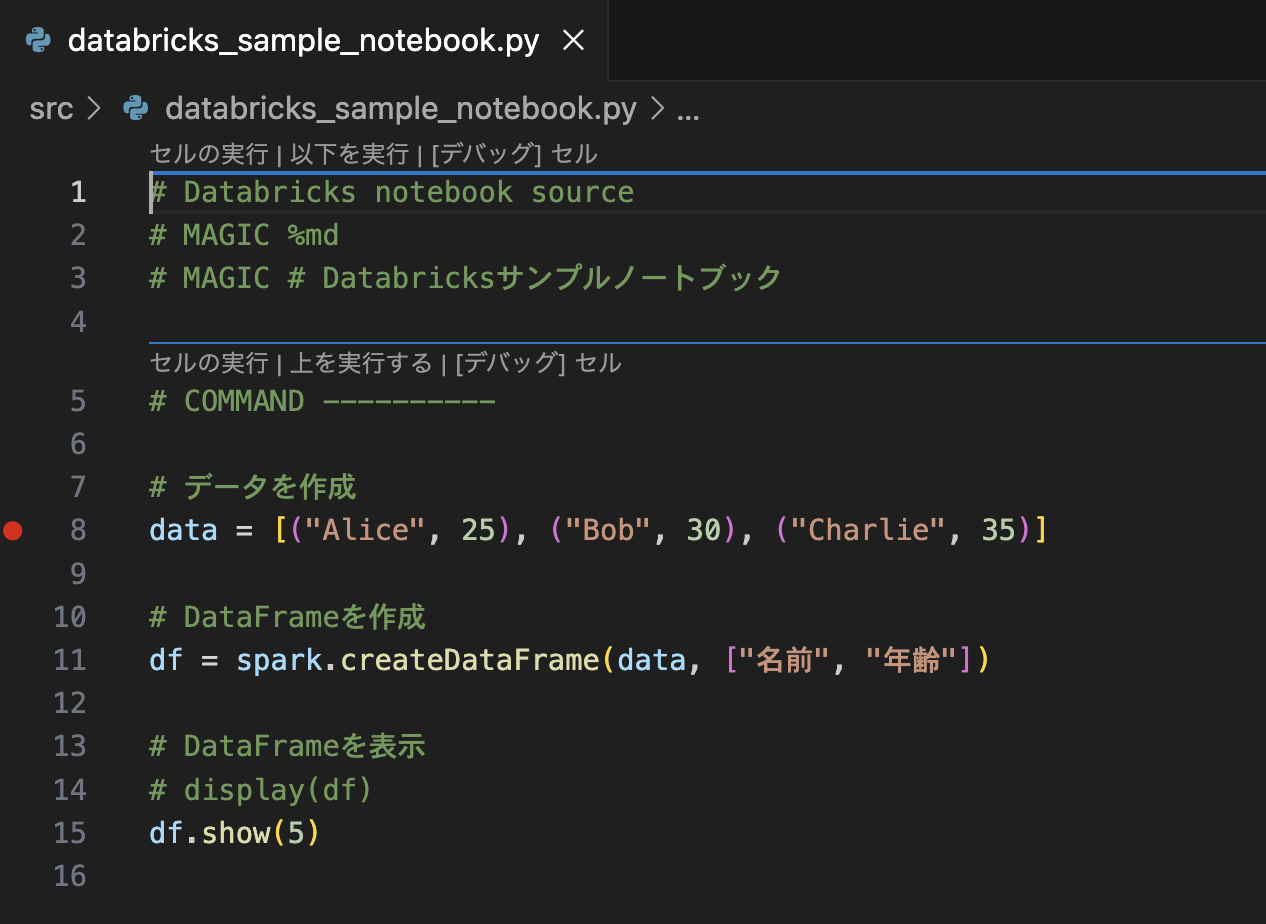Viewport: 1266px width, 924px height.
Task: Open the databricks_sample_notebook.py breadcrumb dropdown
Action: pyautogui.click(x=400, y=108)
